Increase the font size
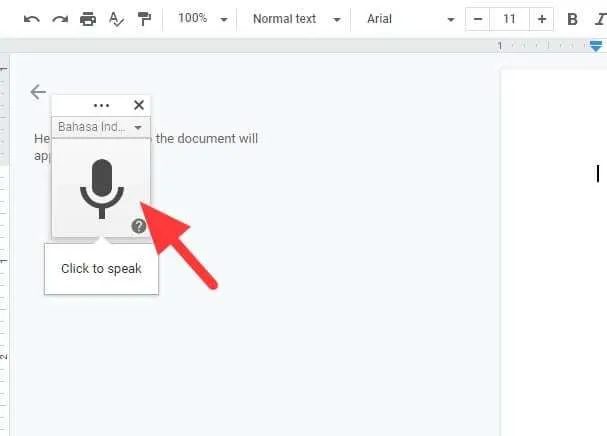The height and width of the screenshot is (436, 607). [x=542, y=19]
